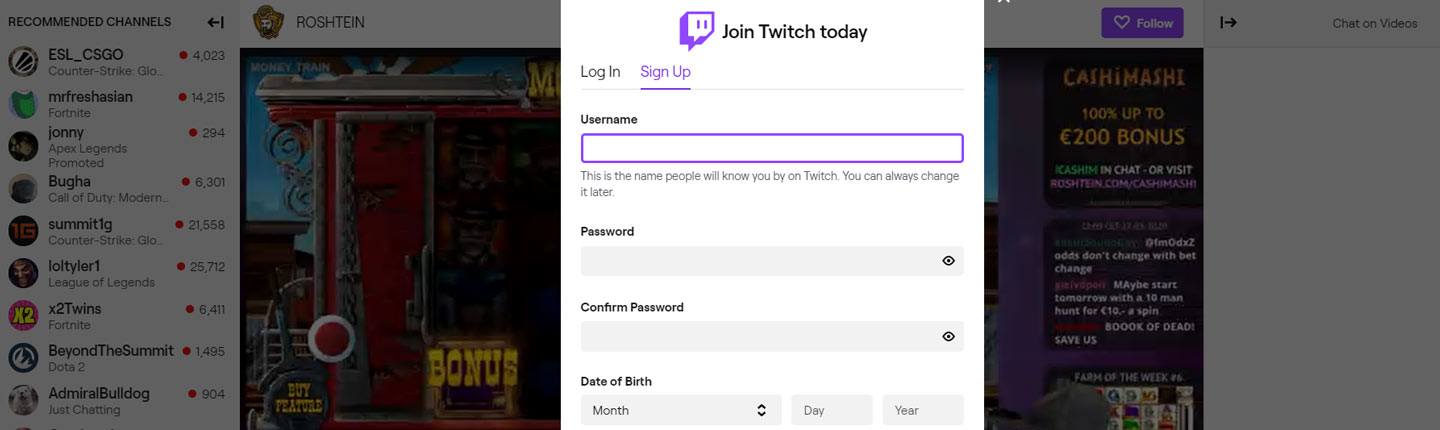Screen dimensions: 1440x430
Task: Click the Day of birth field
Action: tap(832, 410)
